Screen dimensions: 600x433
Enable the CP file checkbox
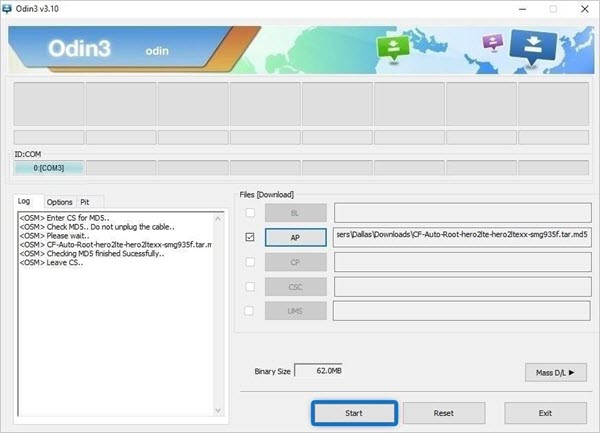(x=249, y=262)
